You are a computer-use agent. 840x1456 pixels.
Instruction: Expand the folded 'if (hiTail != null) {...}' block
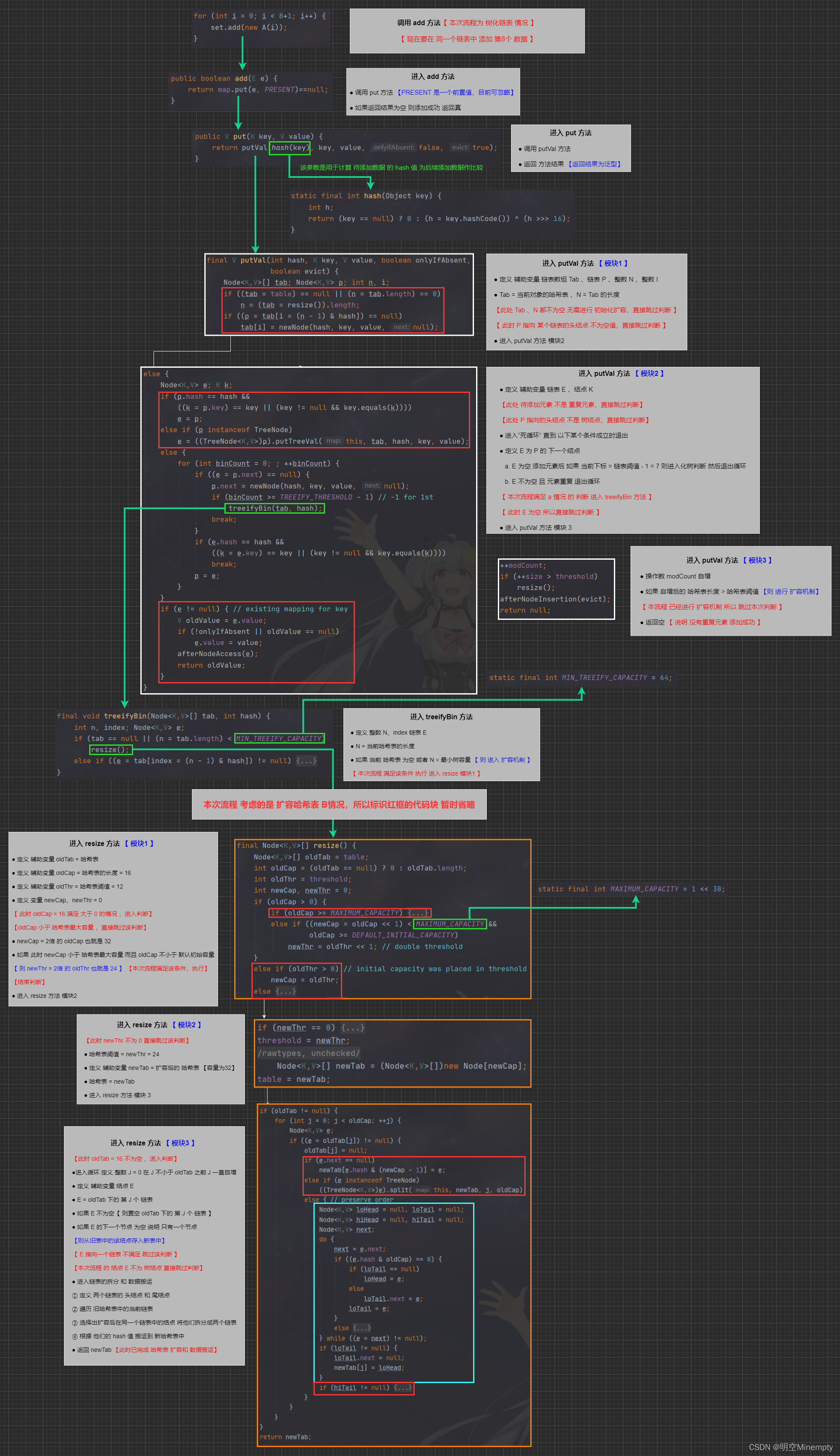[x=403, y=1387]
